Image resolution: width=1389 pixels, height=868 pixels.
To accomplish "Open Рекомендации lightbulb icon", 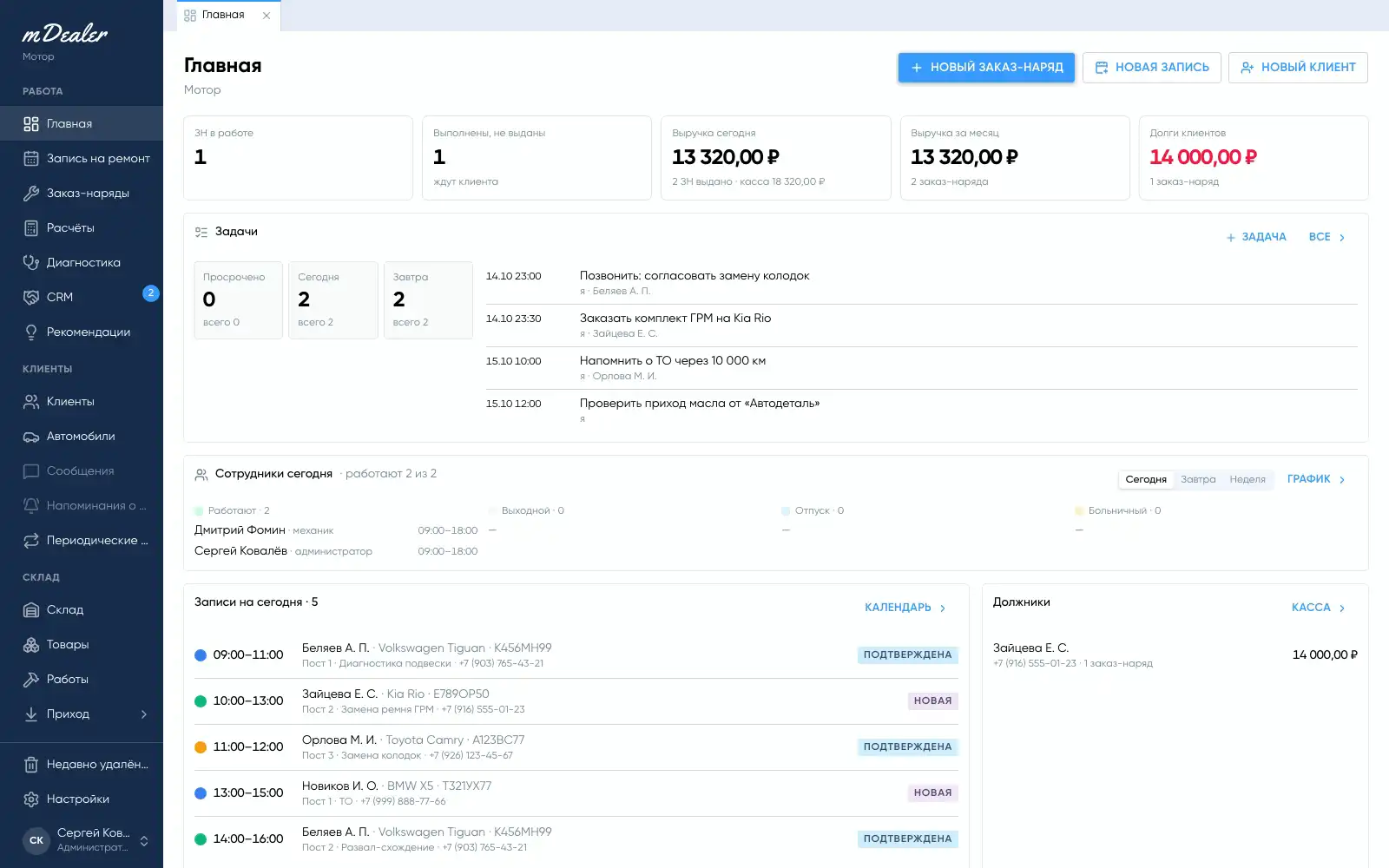I will coord(31,332).
